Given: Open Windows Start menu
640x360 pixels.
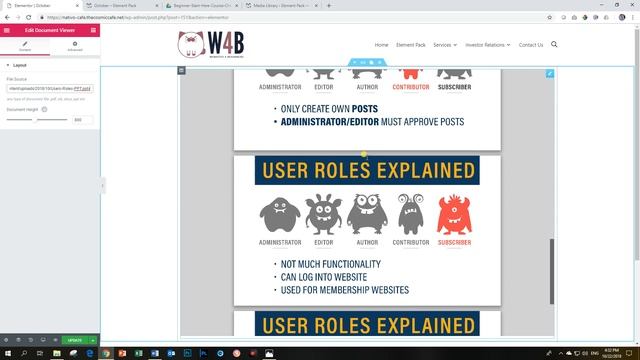Looking at the screenshot, I should pos(7,353).
